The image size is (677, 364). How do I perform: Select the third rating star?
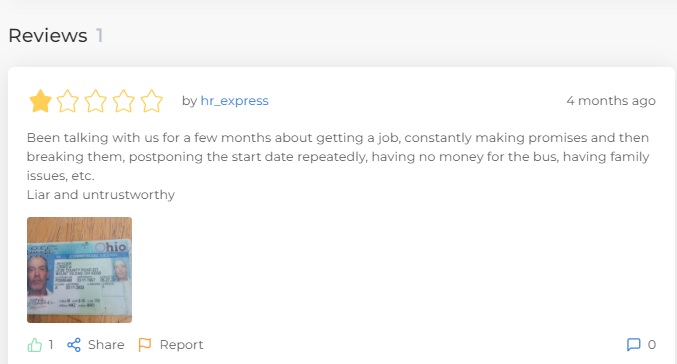click(x=95, y=101)
